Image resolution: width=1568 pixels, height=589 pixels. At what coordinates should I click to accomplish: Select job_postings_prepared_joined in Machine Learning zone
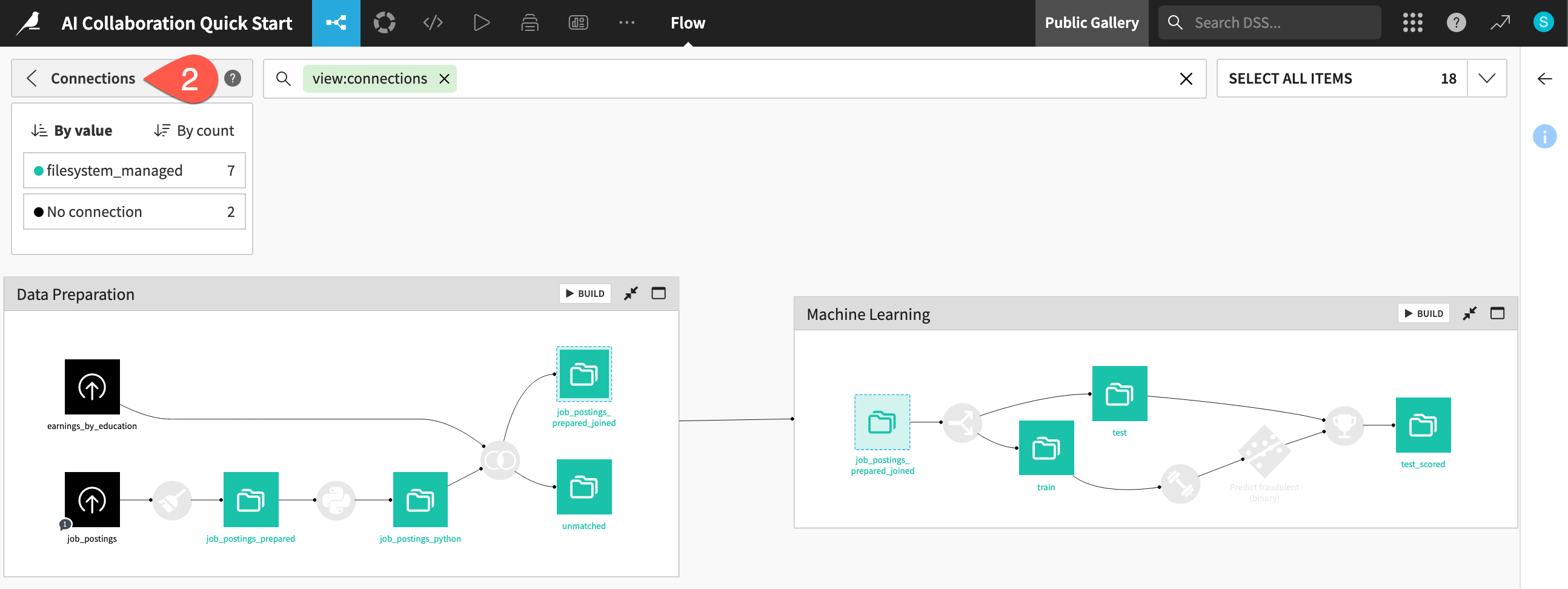coord(882,422)
